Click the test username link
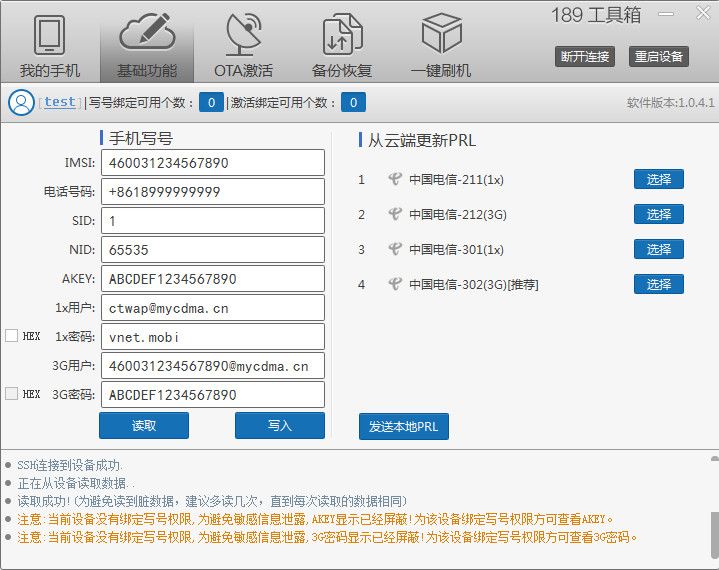Screen dimensions: 719x570 [60, 102]
